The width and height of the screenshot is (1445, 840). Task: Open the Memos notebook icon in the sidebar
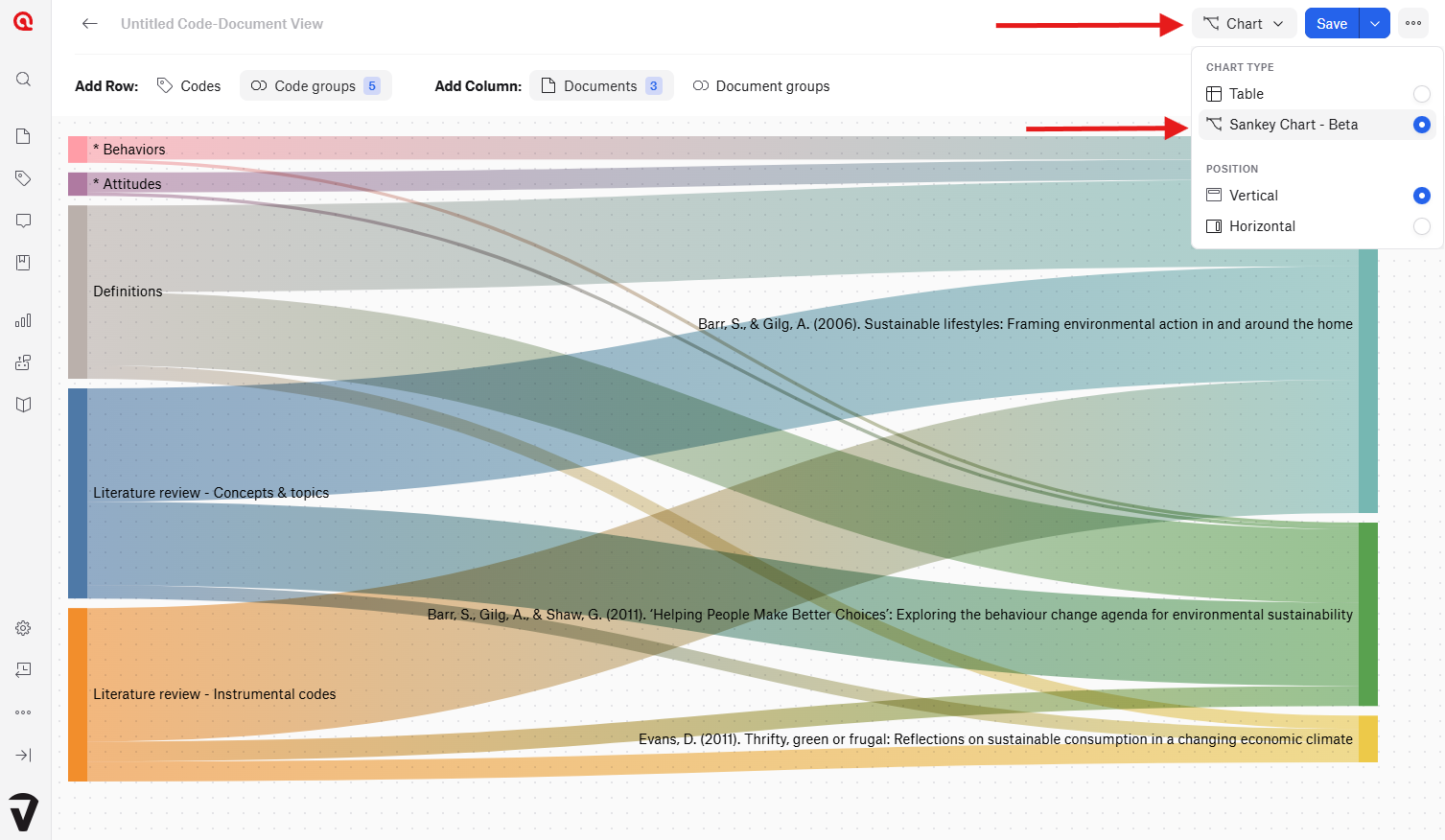pyautogui.click(x=24, y=263)
